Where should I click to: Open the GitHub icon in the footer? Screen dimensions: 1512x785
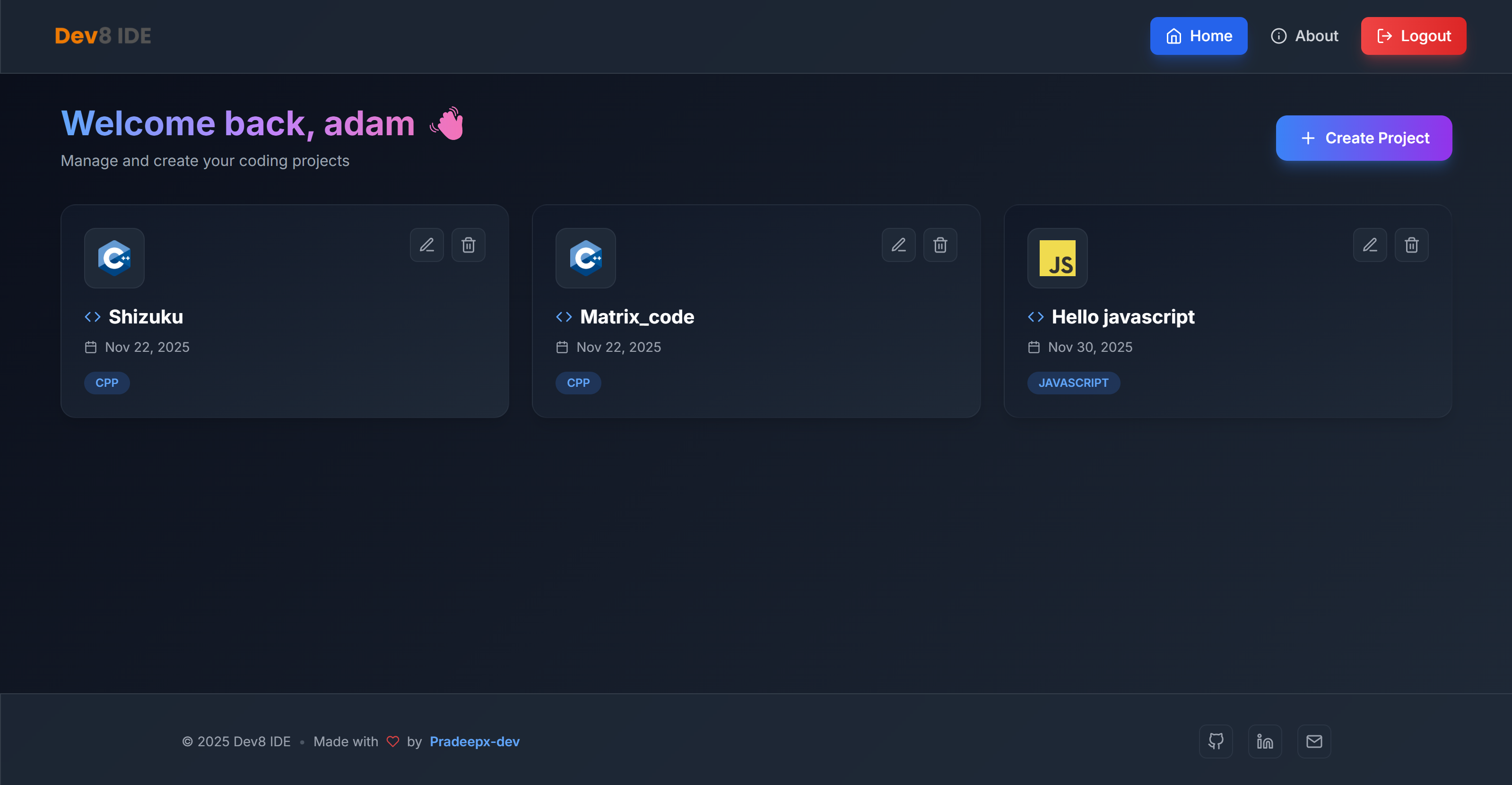tap(1216, 741)
